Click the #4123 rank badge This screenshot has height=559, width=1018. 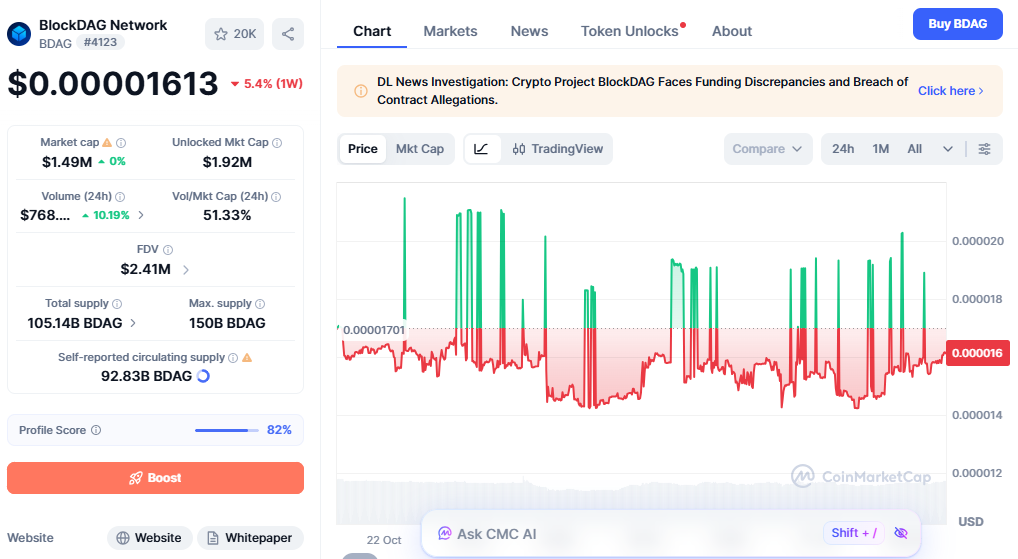coord(101,42)
